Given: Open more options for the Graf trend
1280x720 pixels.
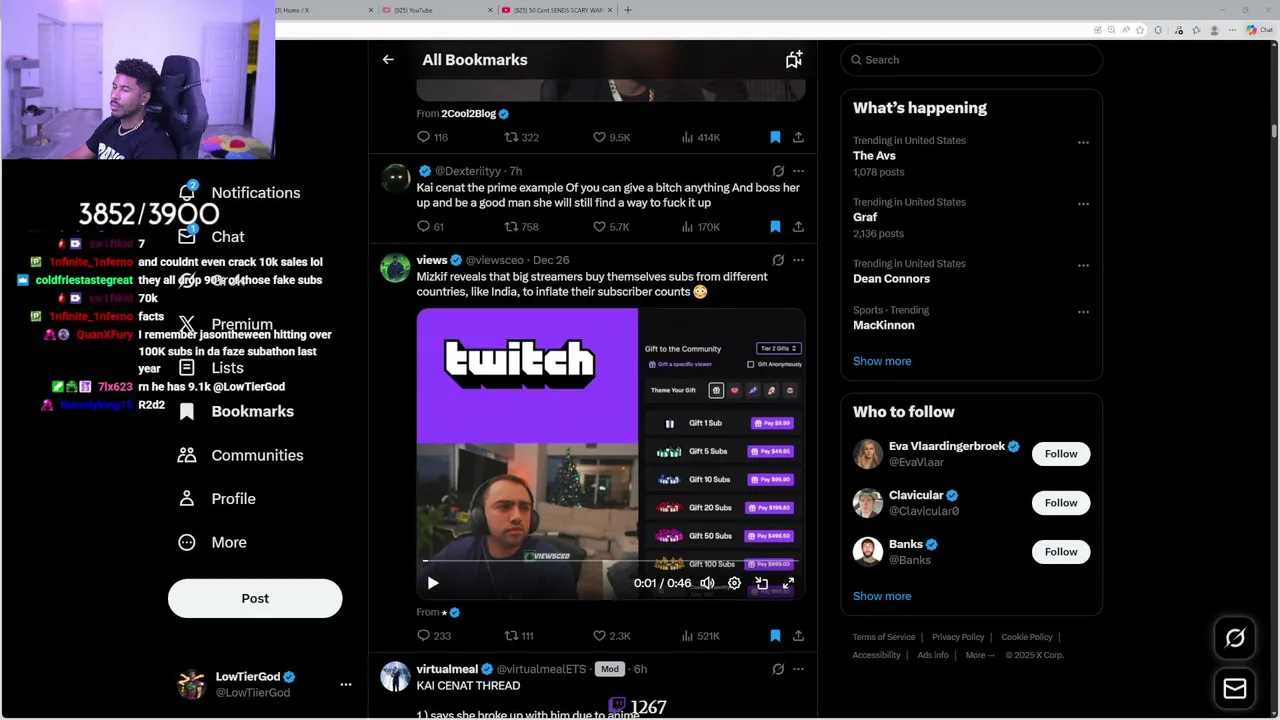Looking at the screenshot, I should tap(1083, 204).
